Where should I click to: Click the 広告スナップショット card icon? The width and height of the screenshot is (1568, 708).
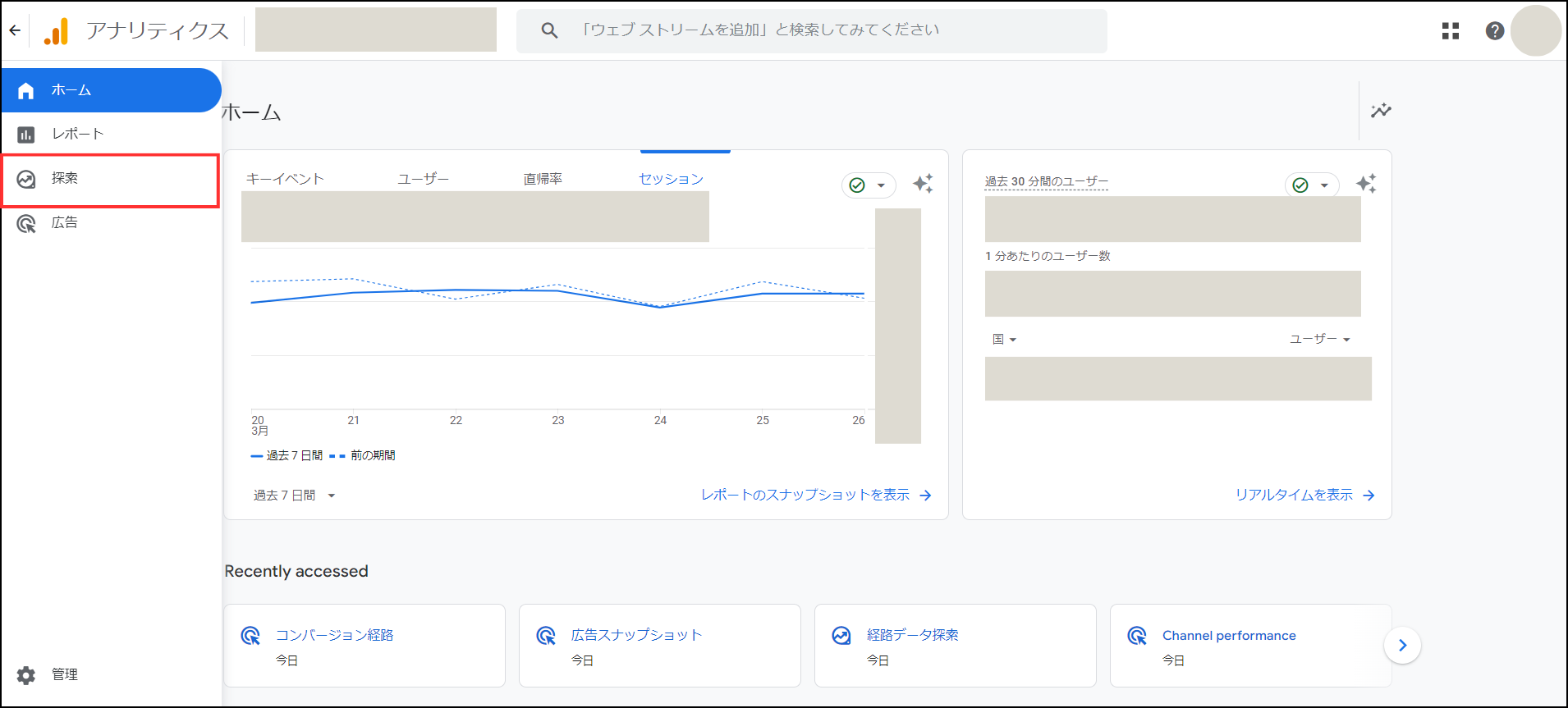pos(546,636)
